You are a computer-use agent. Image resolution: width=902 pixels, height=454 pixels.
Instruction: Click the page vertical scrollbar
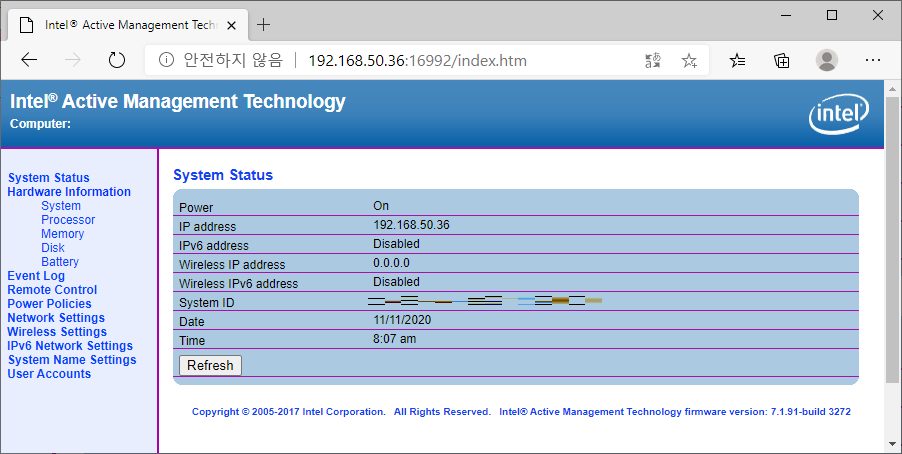pos(892,241)
